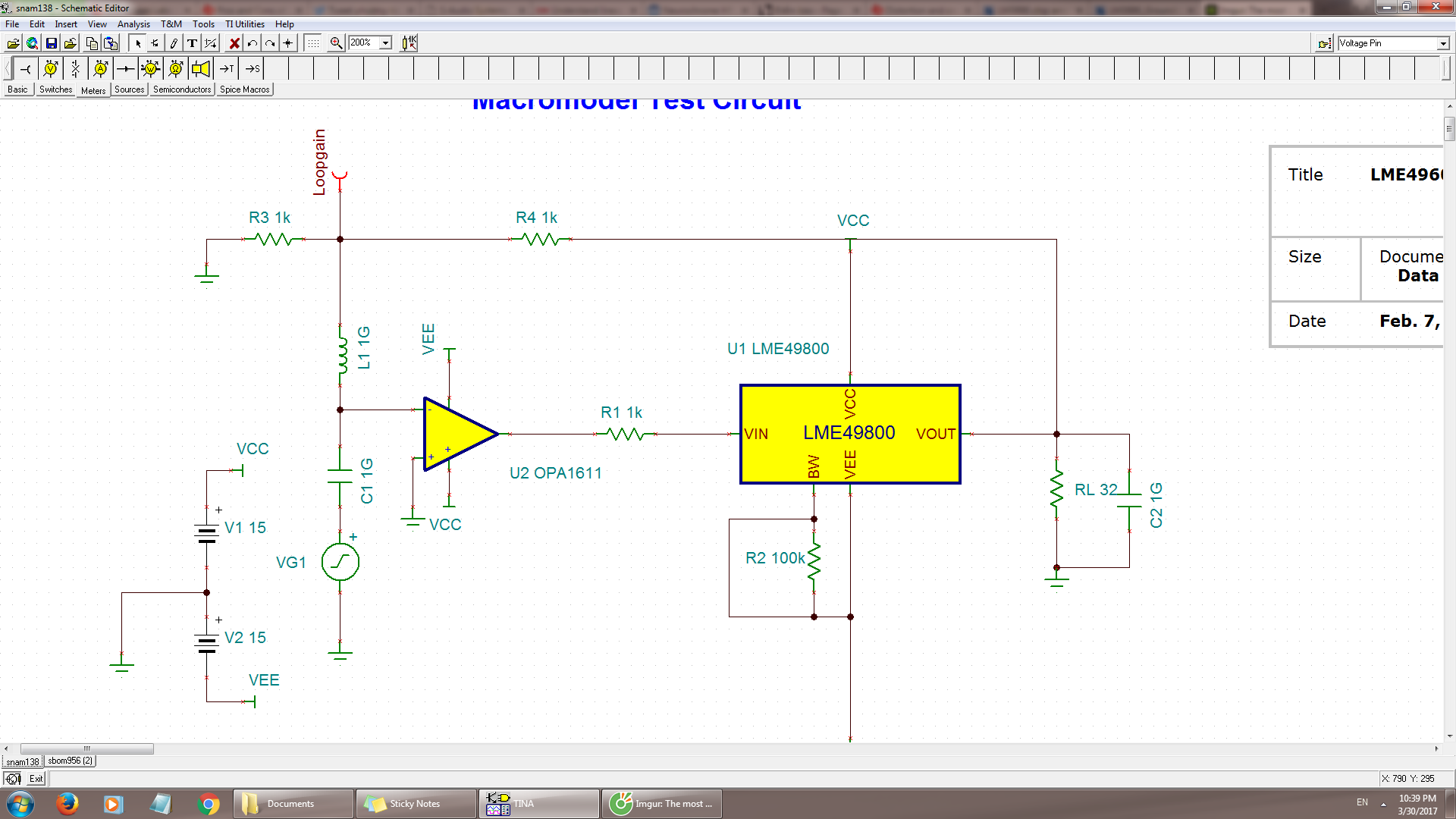Image resolution: width=1456 pixels, height=819 pixels.
Task: Select the Ohmmeter component
Action: pos(175,69)
